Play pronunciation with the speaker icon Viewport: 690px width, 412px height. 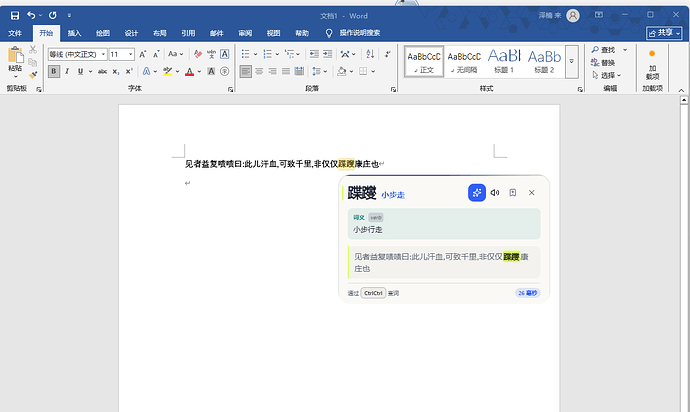pos(495,193)
